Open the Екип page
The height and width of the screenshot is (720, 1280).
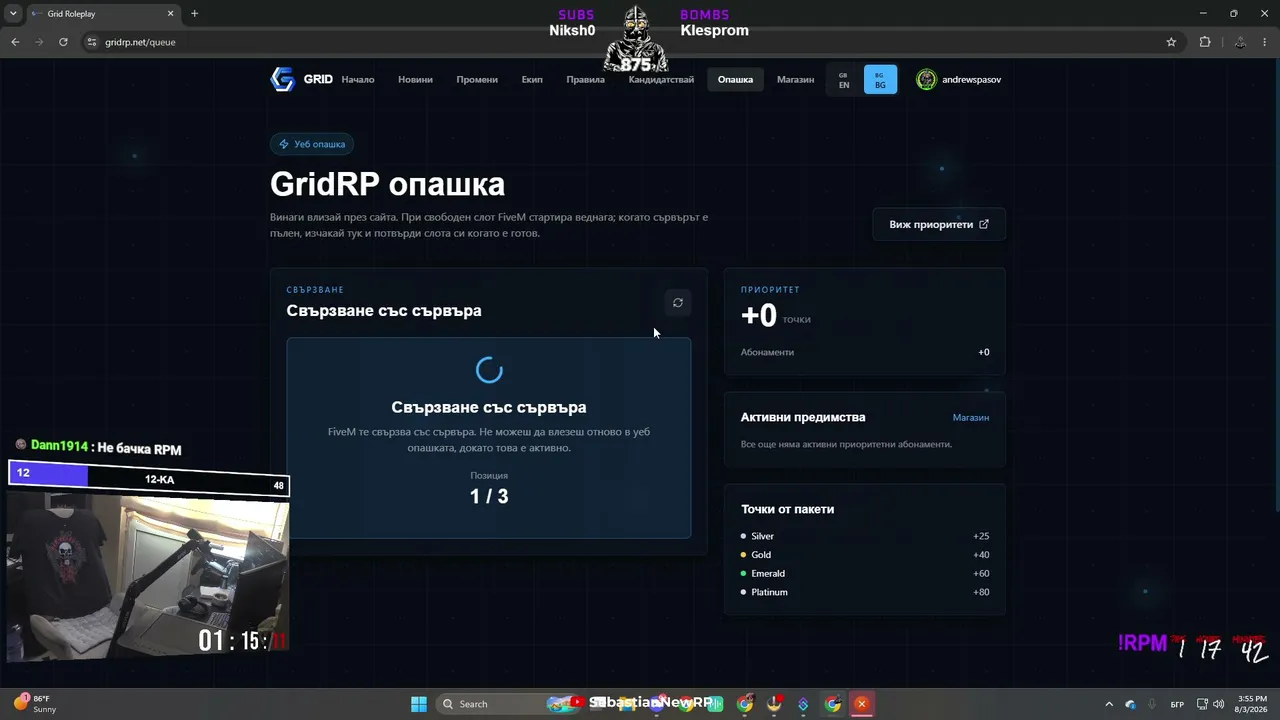(x=532, y=80)
